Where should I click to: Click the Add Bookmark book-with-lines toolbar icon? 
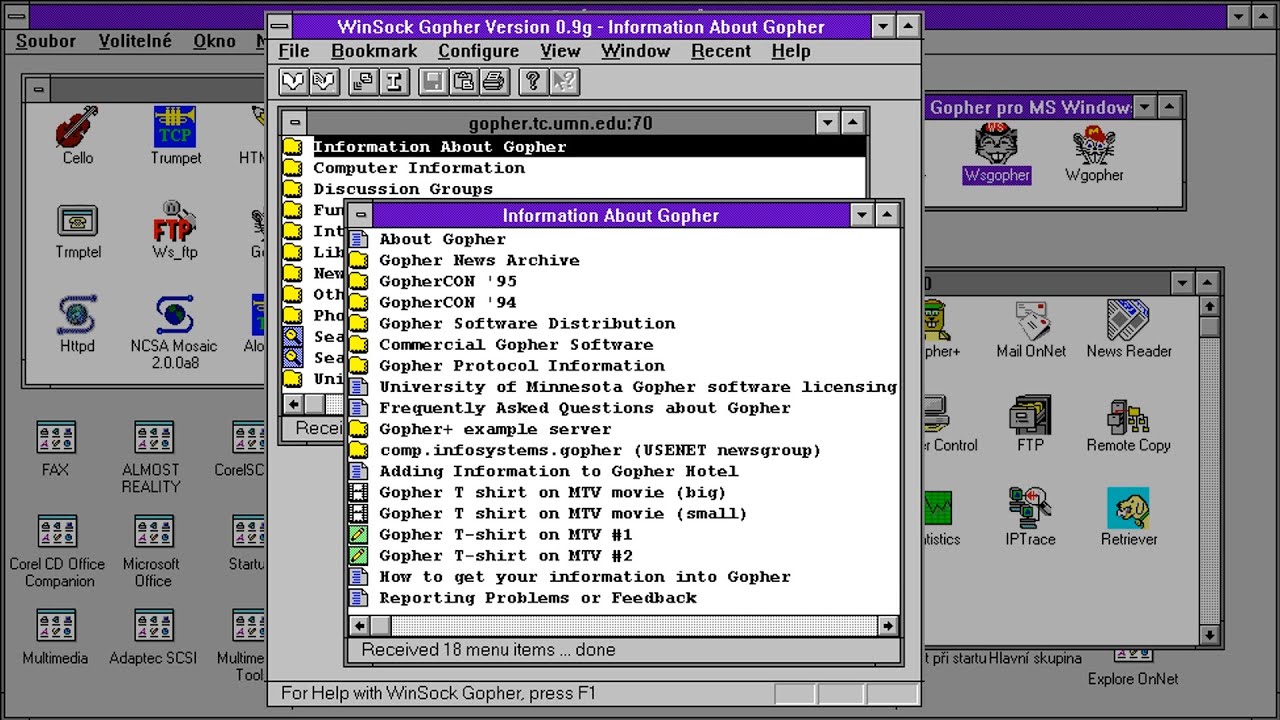pos(324,81)
